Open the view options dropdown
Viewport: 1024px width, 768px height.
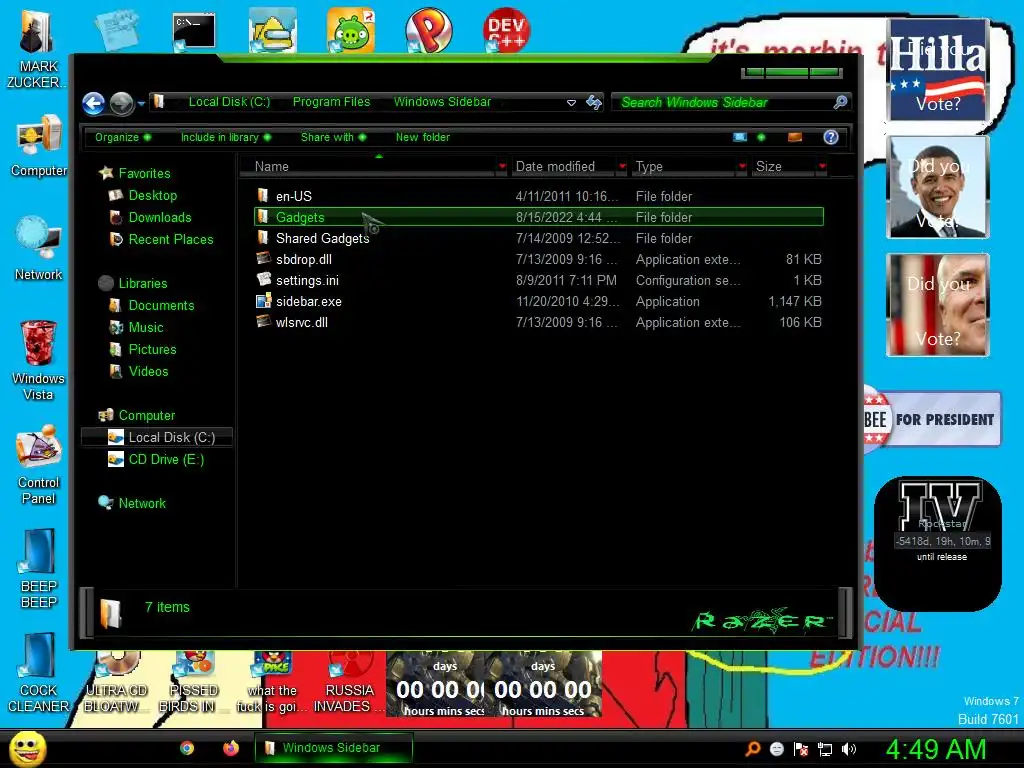[761, 137]
